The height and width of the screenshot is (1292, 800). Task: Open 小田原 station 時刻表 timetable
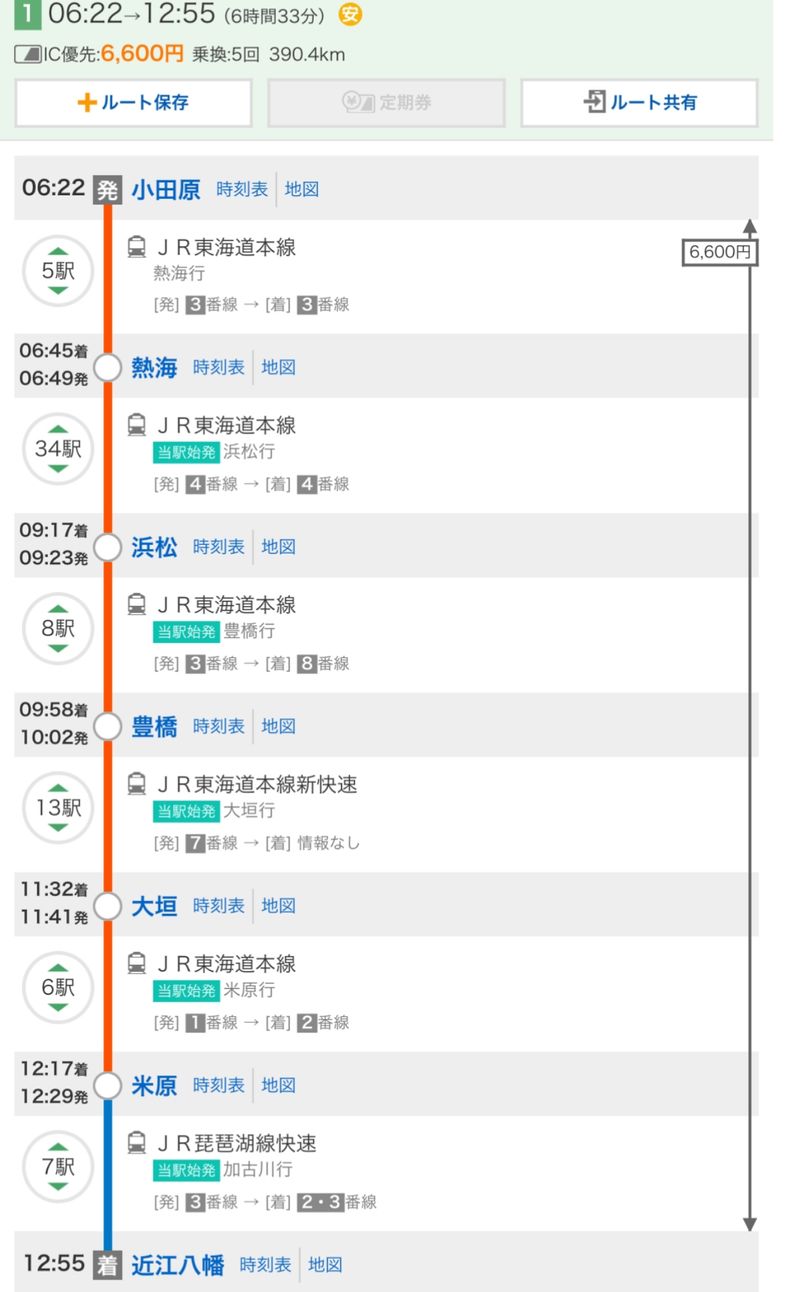pyautogui.click(x=242, y=189)
